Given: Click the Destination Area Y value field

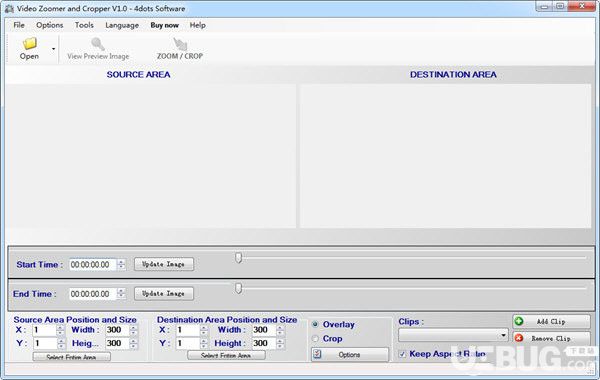Looking at the screenshot, I should (x=188, y=344).
